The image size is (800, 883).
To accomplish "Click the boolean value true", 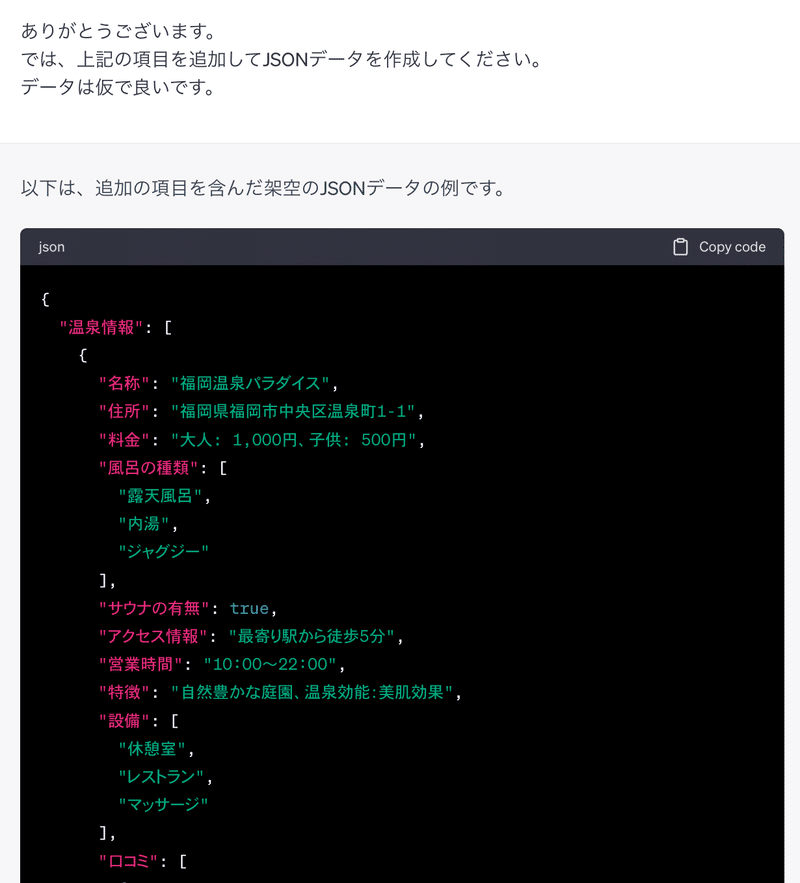I will point(249,608).
